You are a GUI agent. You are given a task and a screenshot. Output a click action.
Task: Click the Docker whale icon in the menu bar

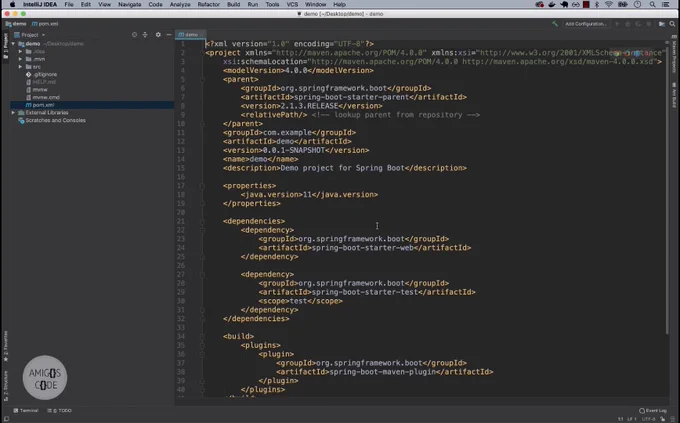pyautogui.click(x=552, y=4)
